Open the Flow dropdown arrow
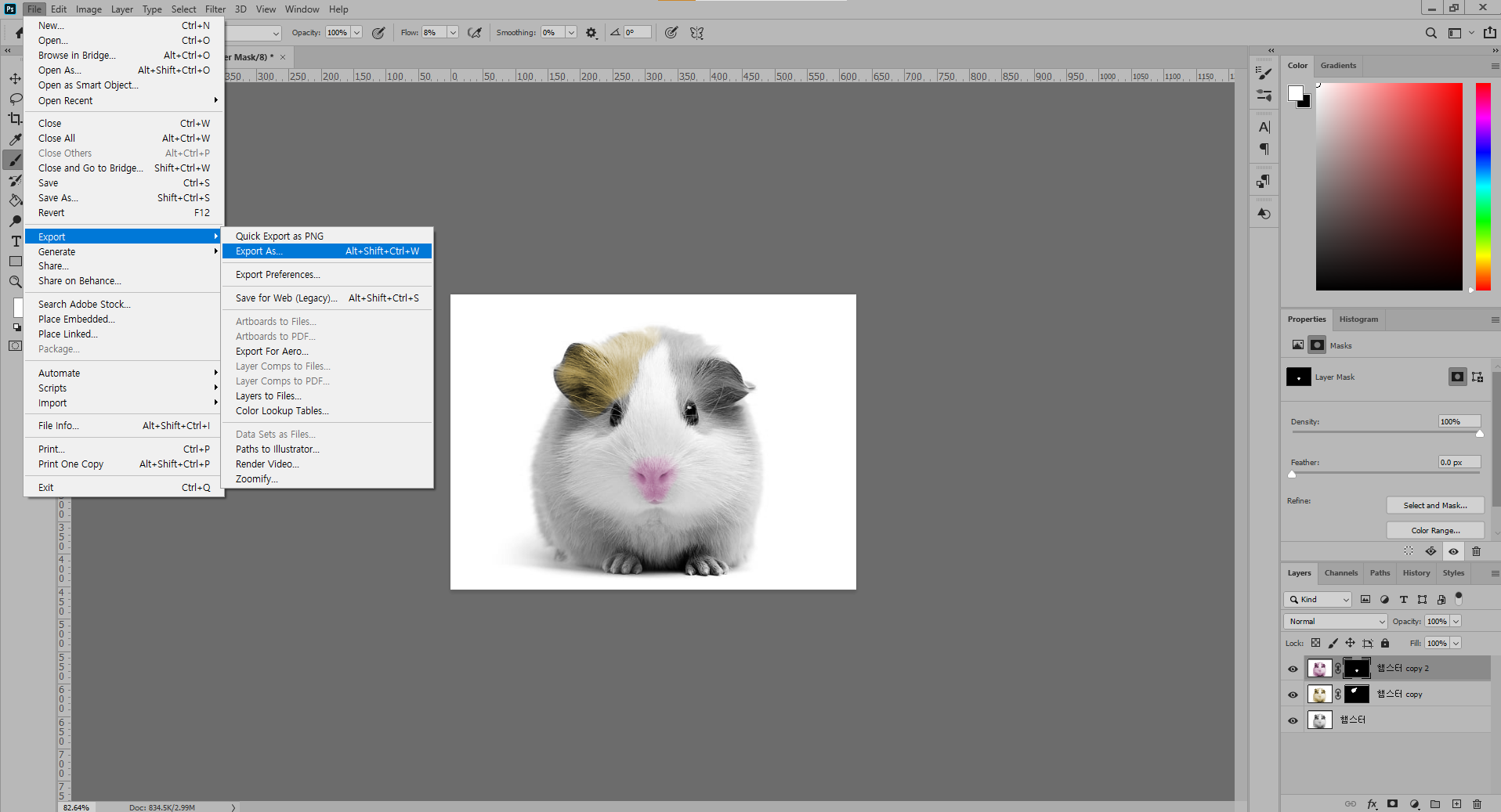This screenshot has height=812, width=1501. click(x=453, y=33)
